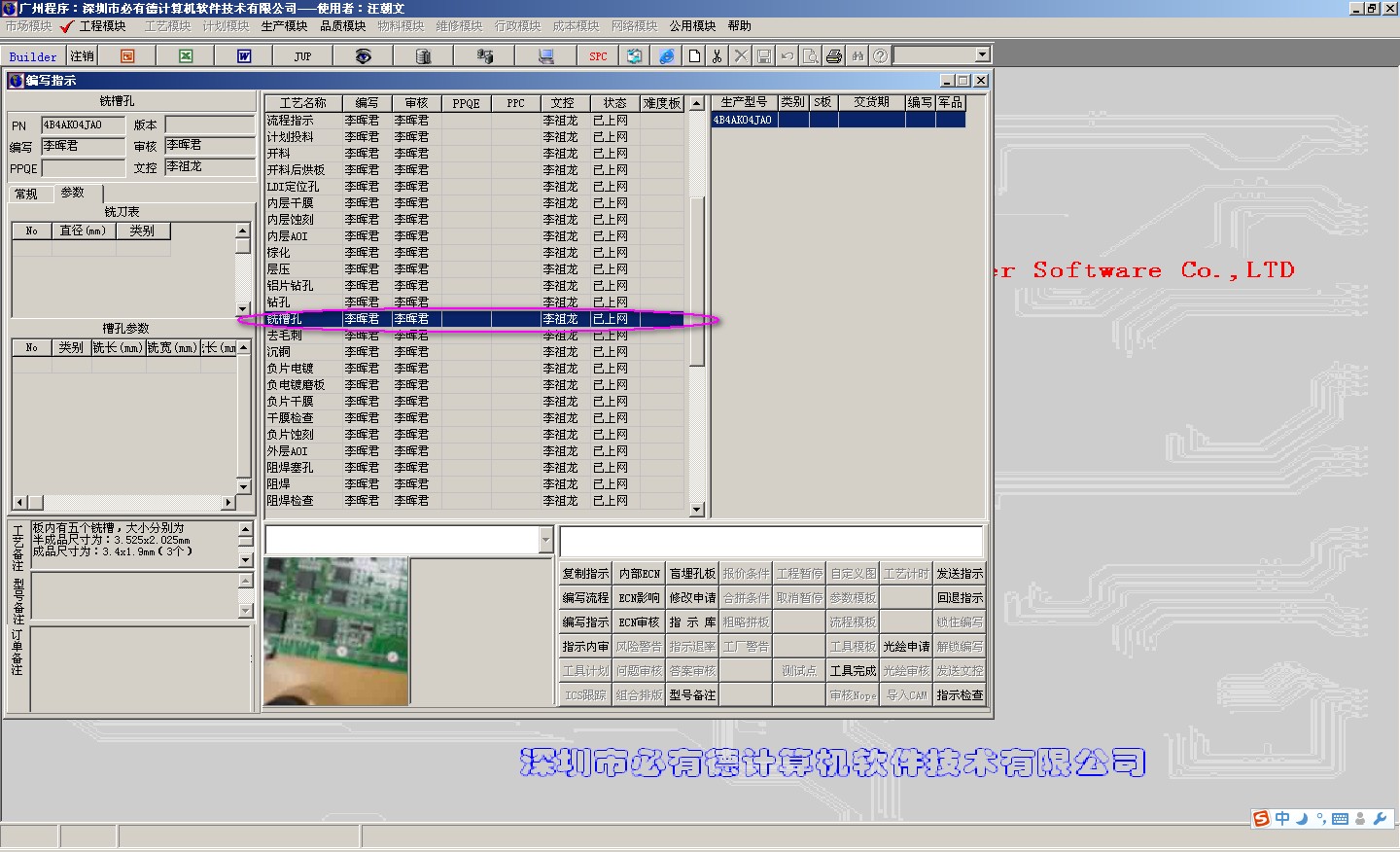Click the printer icon in toolbar

834,56
